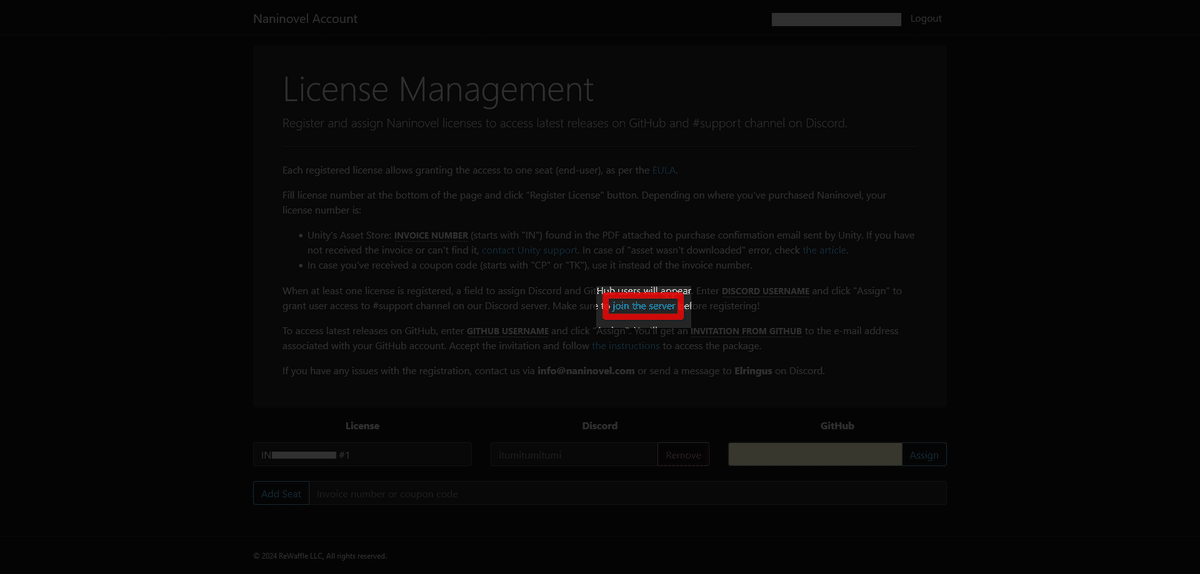Follow the contact Unity support link
Image resolution: width=1200 pixels, height=574 pixels.
(530, 250)
